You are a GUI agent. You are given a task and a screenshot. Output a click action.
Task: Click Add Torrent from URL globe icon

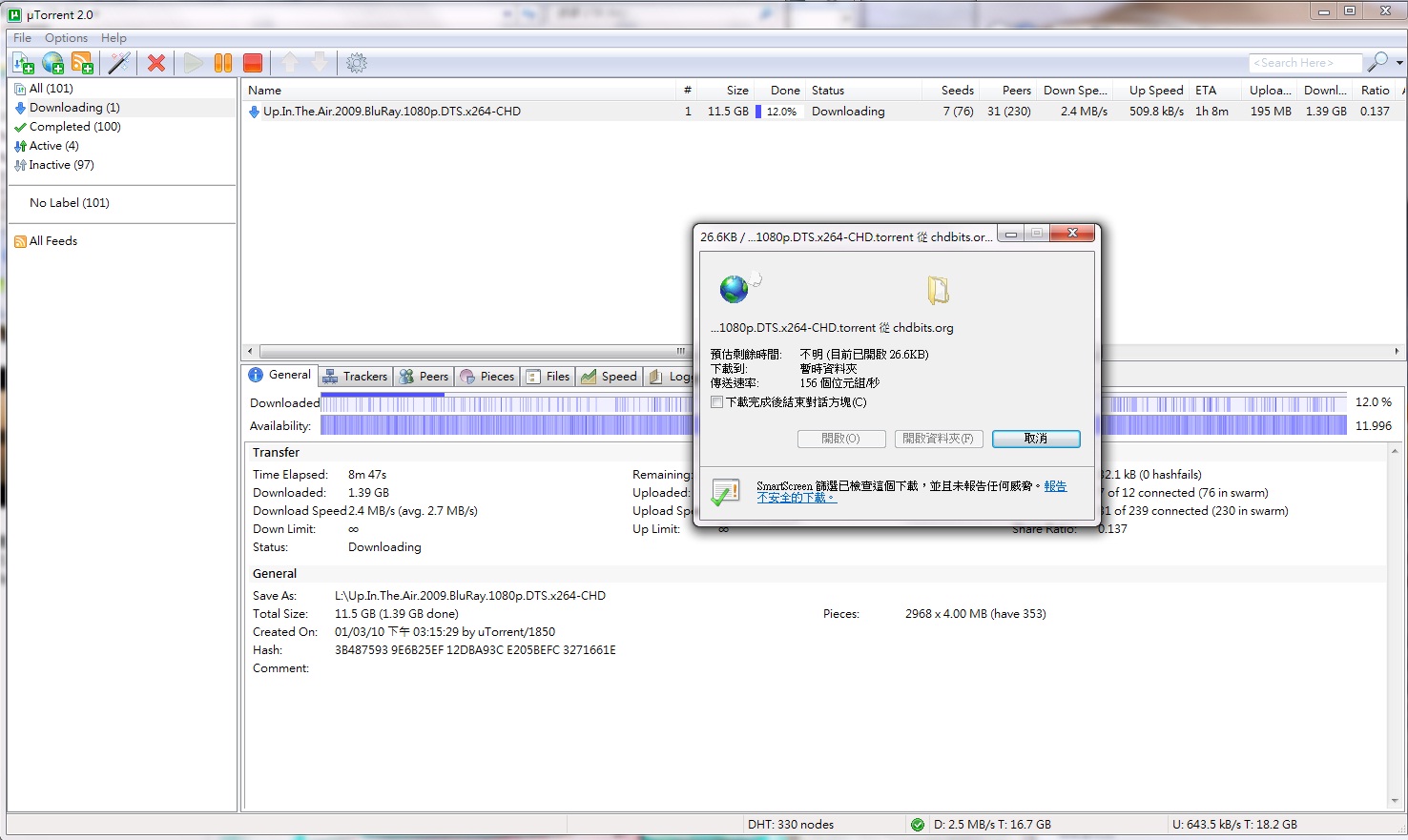pos(53,63)
